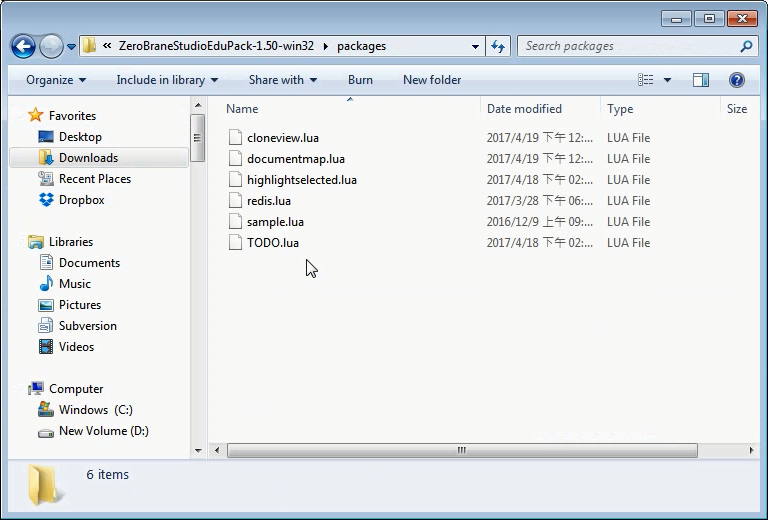Image resolution: width=768 pixels, height=520 pixels.
Task: Click the sample.lua file name
Action: coord(275,222)
